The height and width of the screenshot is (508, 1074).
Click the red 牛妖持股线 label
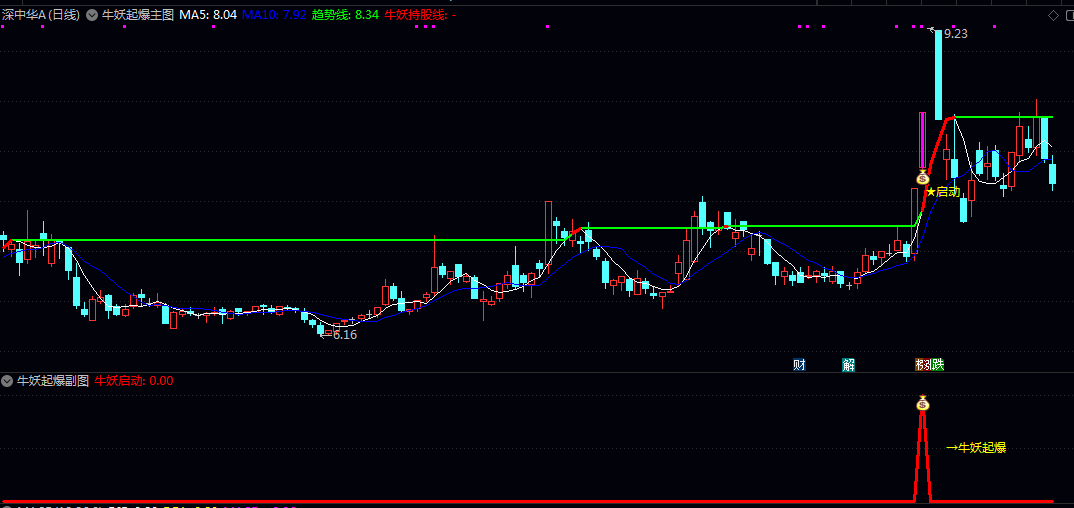coord(420,15)
